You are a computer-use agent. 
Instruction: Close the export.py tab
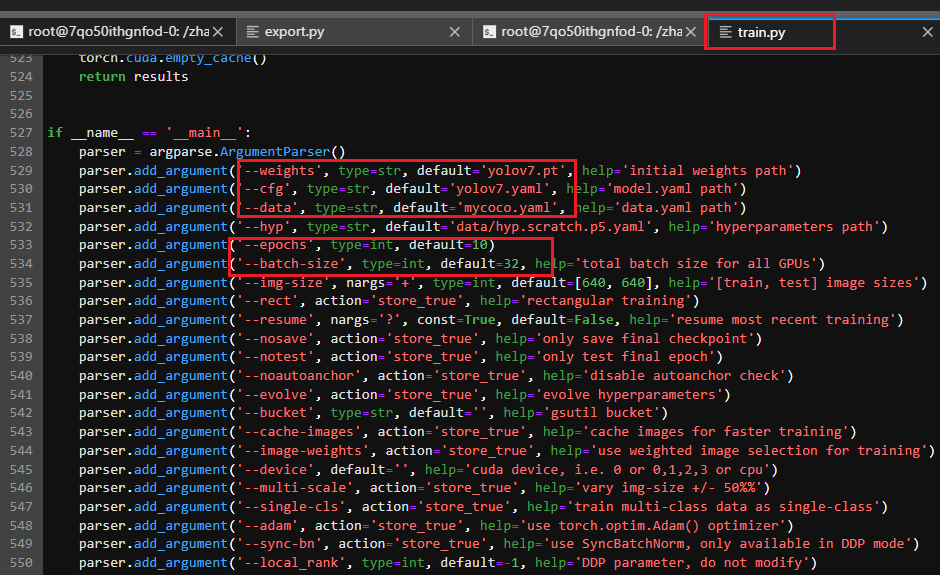(x=455, y=32)
